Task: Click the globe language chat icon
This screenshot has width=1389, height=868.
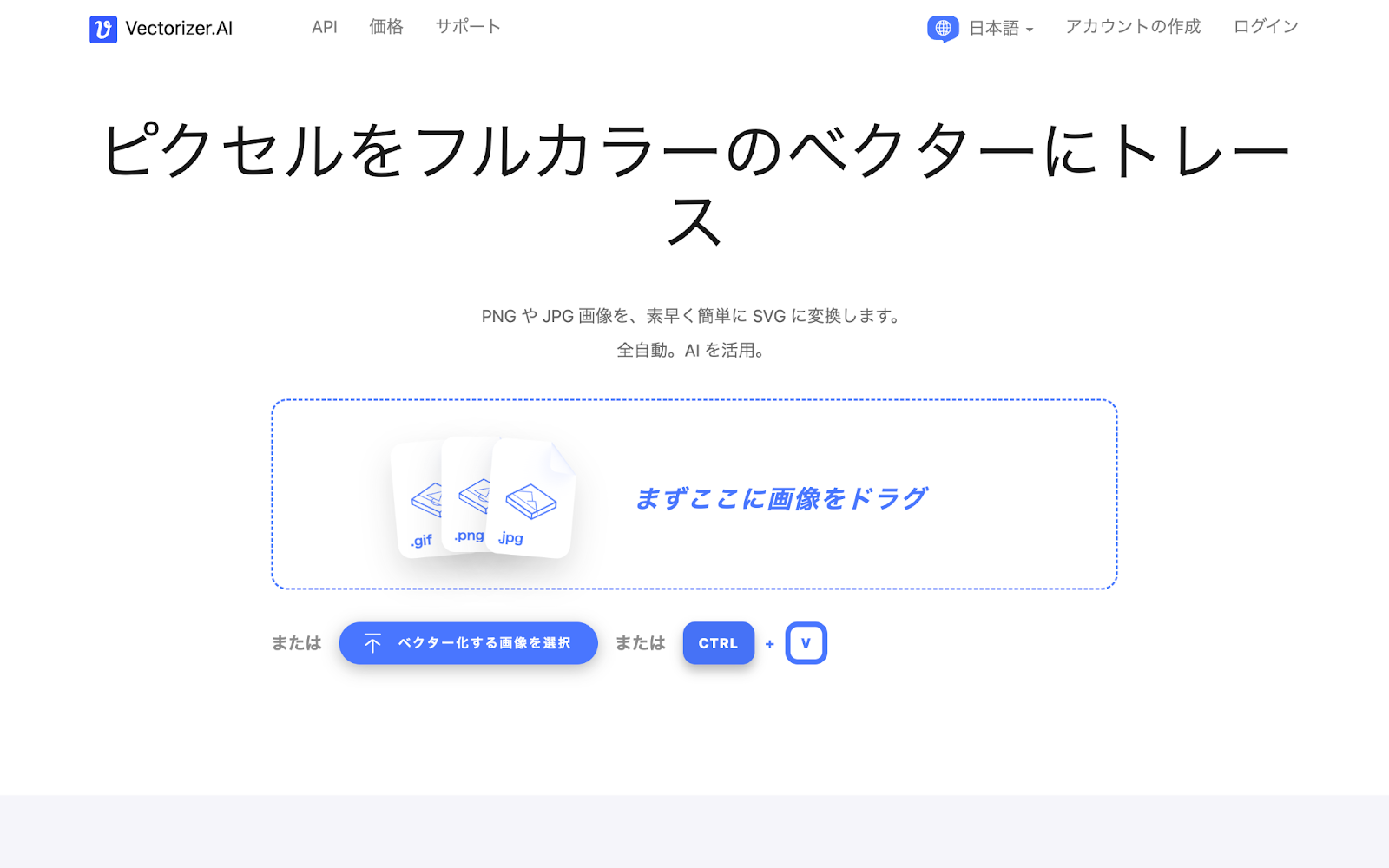Action: coord(943,29)
